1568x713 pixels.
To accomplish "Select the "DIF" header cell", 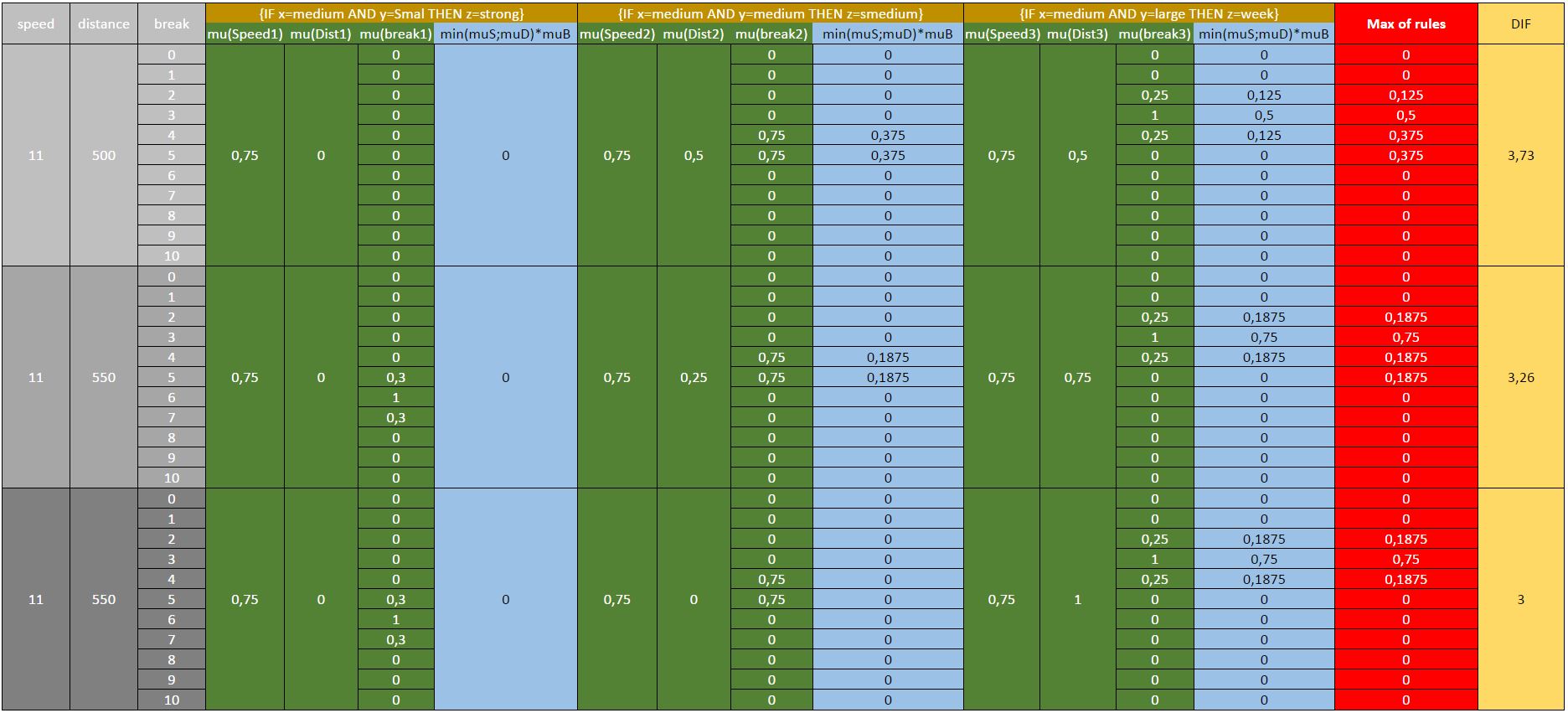I will tap(1520, 23).
